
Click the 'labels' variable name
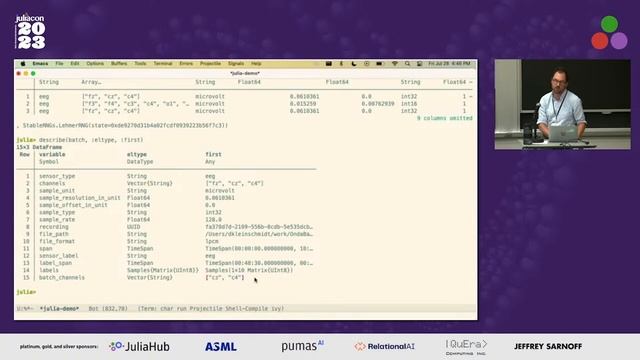pos(49,270)
